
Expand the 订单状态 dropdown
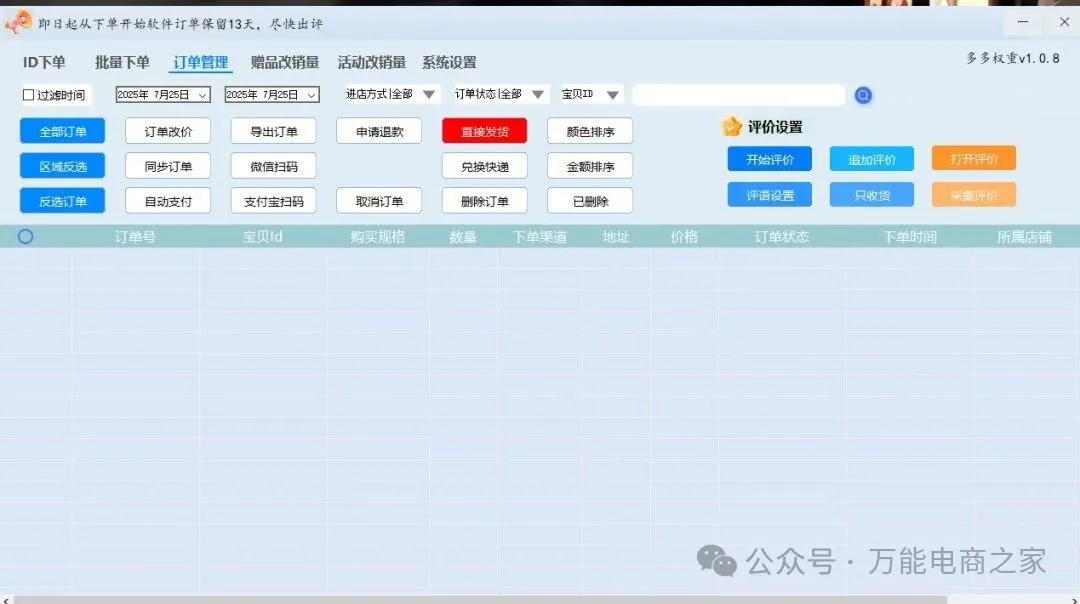point(538,95)
